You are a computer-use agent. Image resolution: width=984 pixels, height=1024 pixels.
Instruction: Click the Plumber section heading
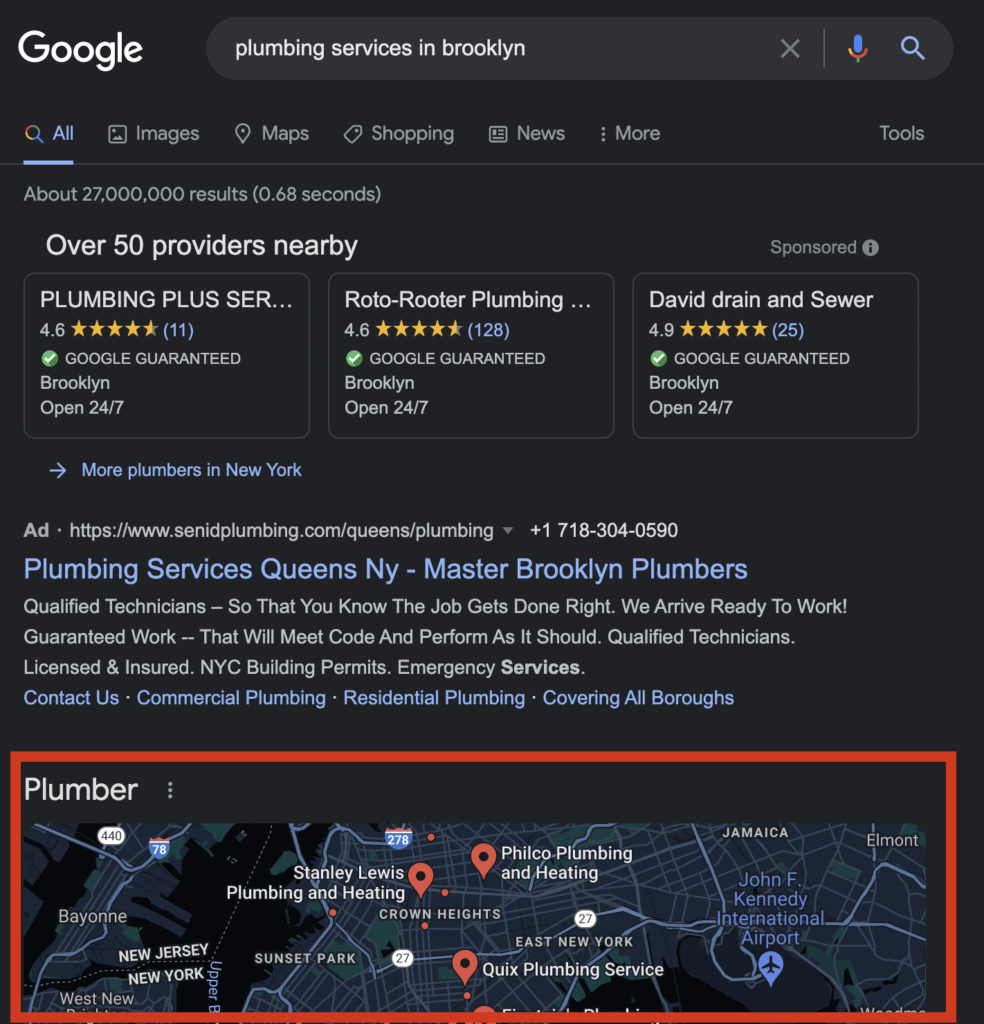(x=80, y=790)
